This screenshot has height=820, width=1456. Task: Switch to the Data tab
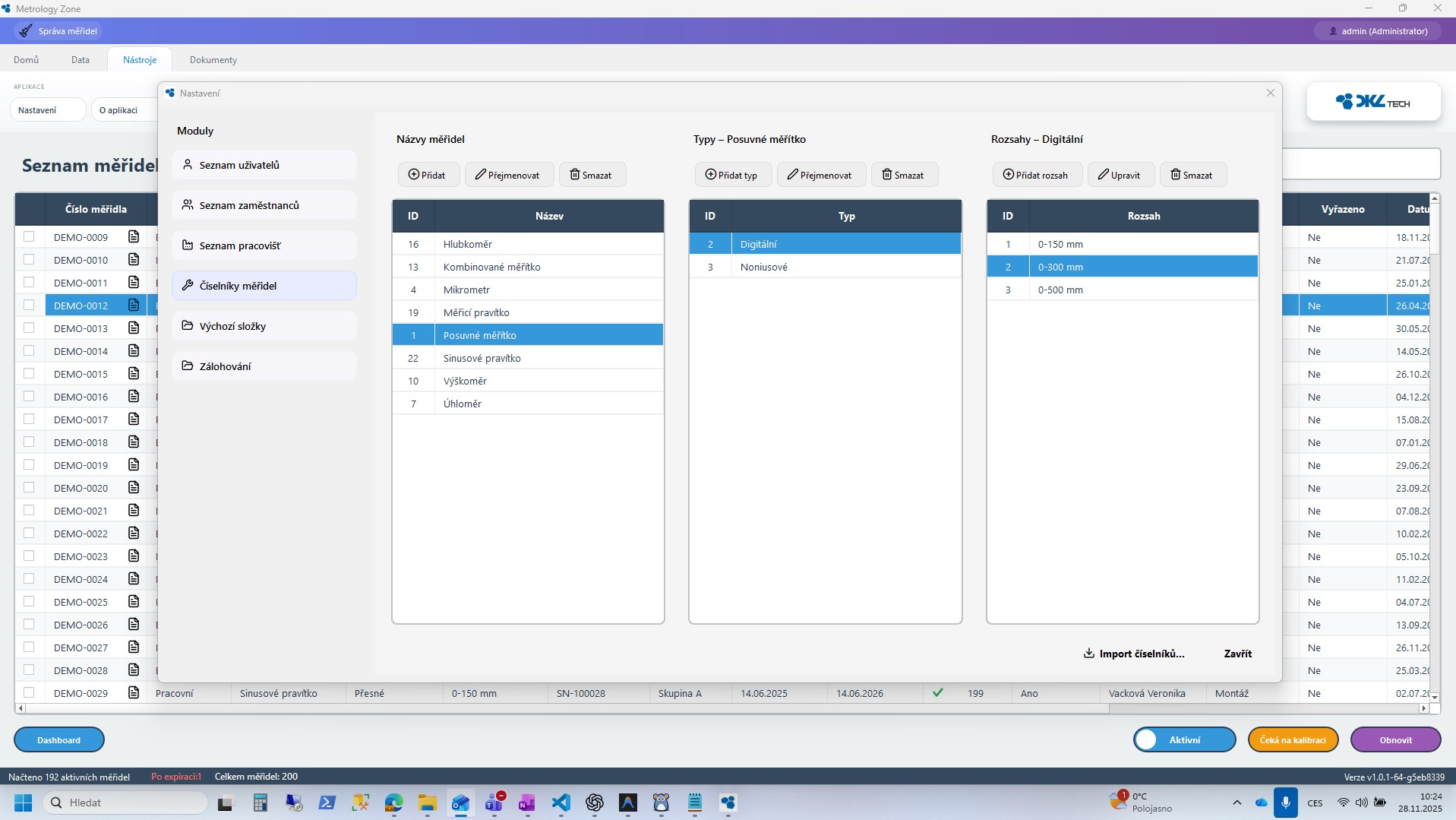pyautogui.click(x=81, y=60)
